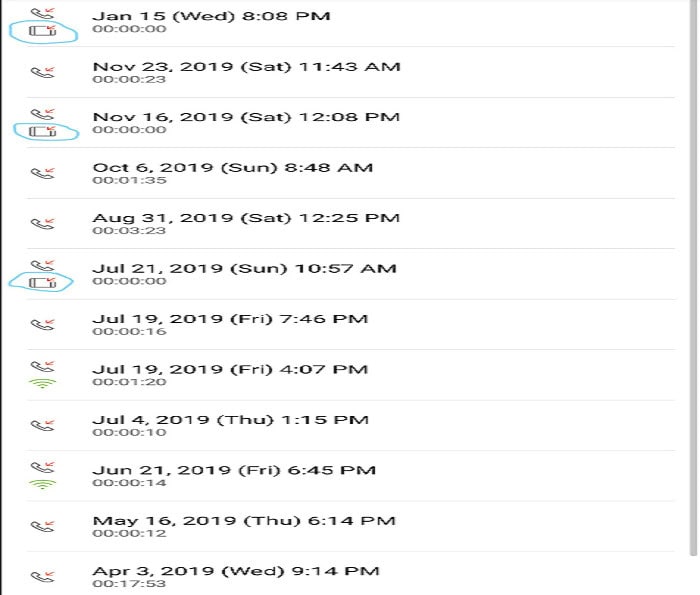Select missed call icon for Aug 31, 2019
This screenshot has width=700, height=595.
point(42,223)
